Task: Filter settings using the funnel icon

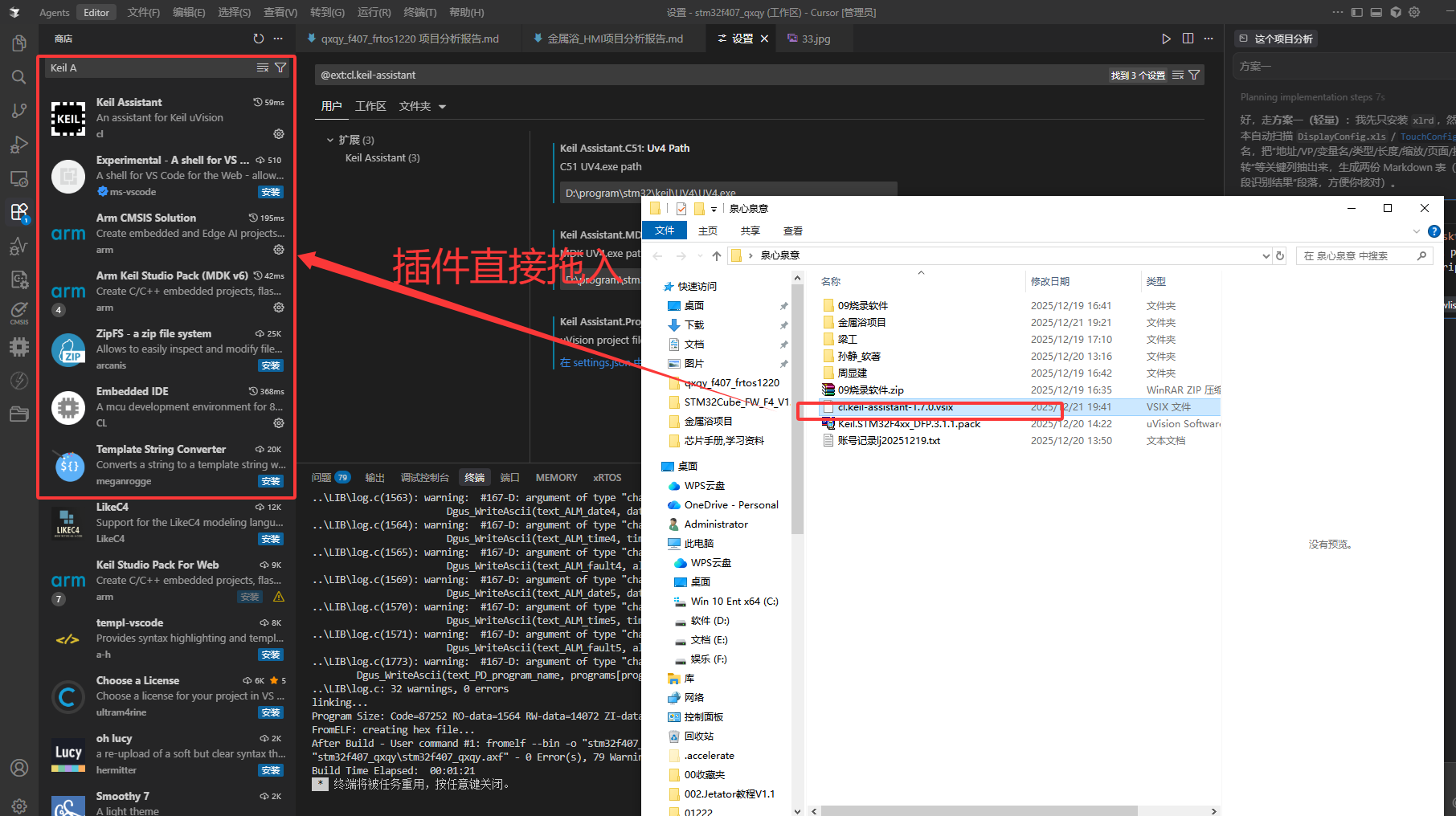Action: click(x=1194, y=75)
